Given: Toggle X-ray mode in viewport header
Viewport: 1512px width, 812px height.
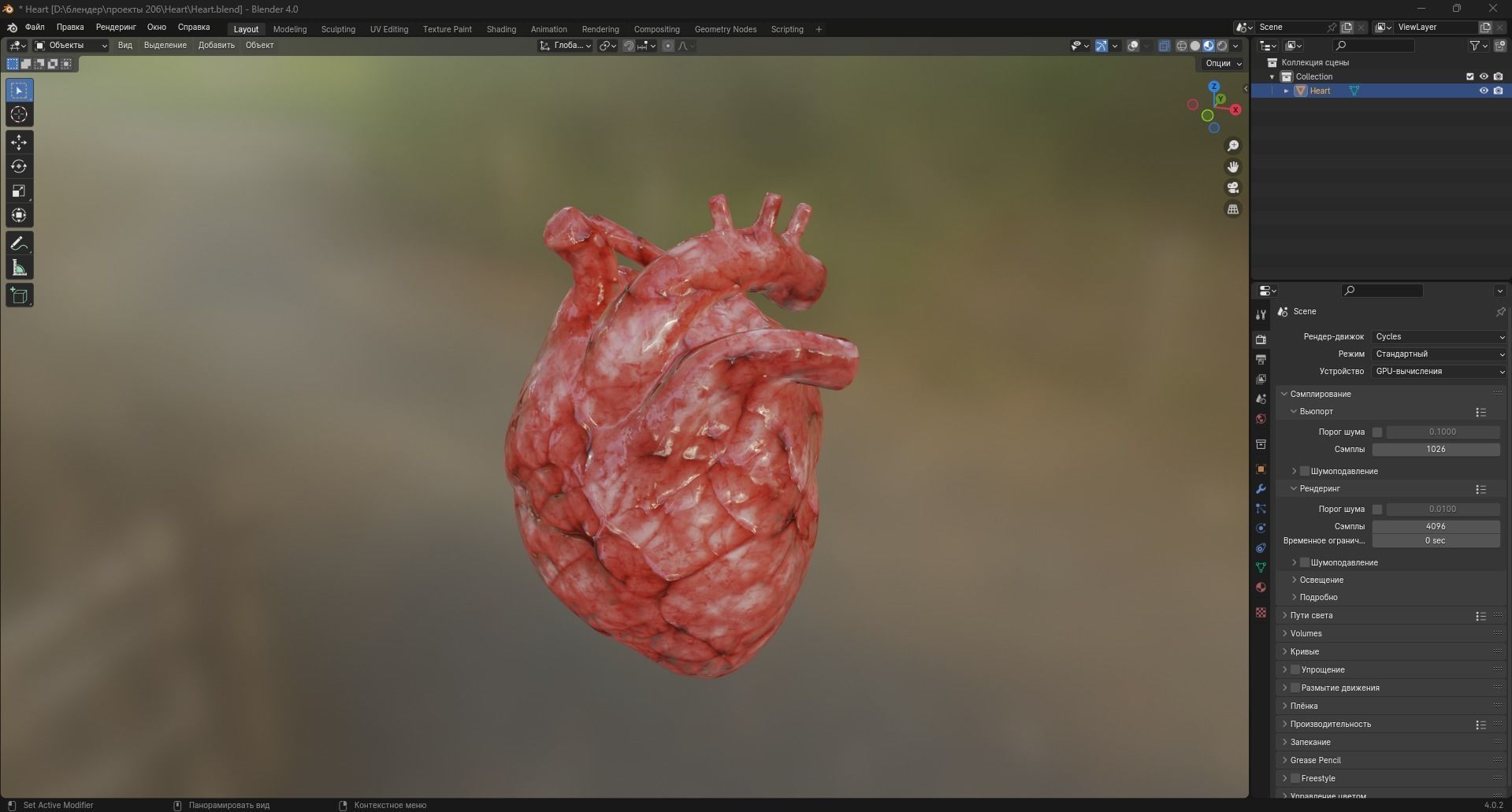Looking at the screenshot, I should pyautogui.click(x=1164, y=46).
